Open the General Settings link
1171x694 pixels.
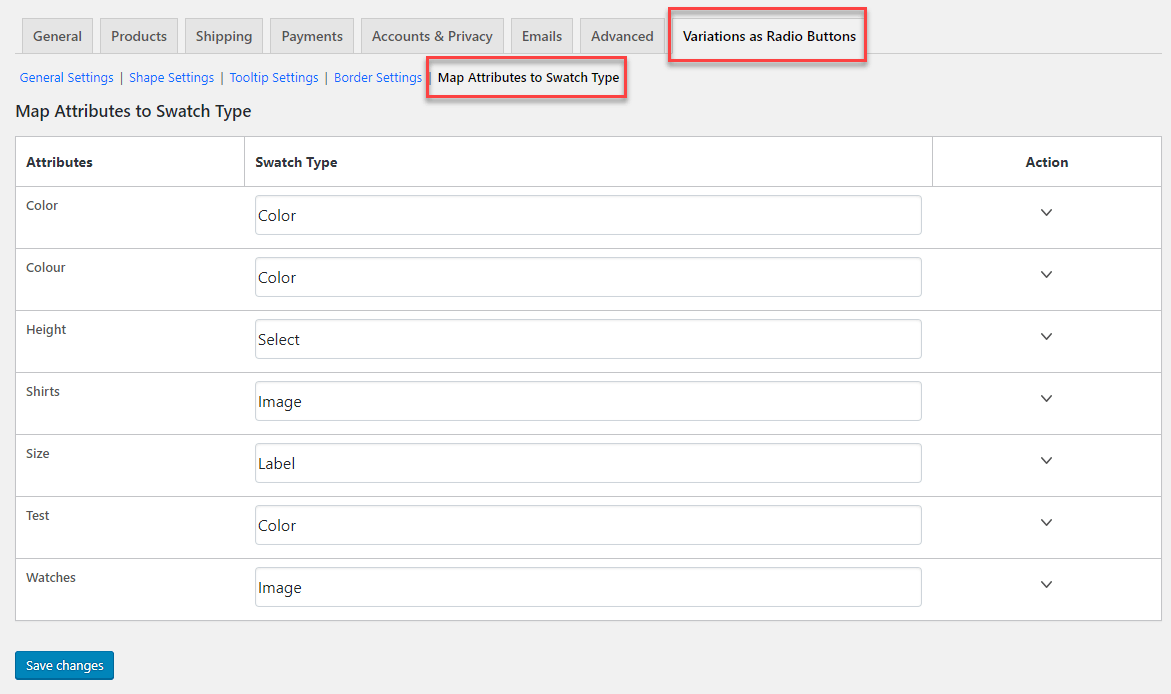pos(66,77)
